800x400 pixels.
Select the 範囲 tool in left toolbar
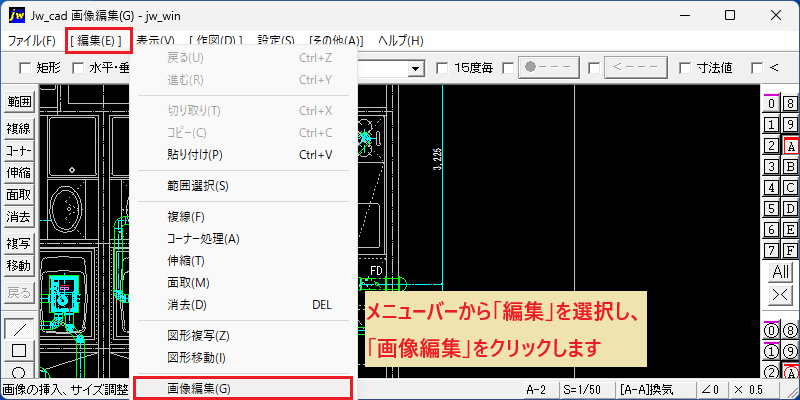click(x=19, y=101)
